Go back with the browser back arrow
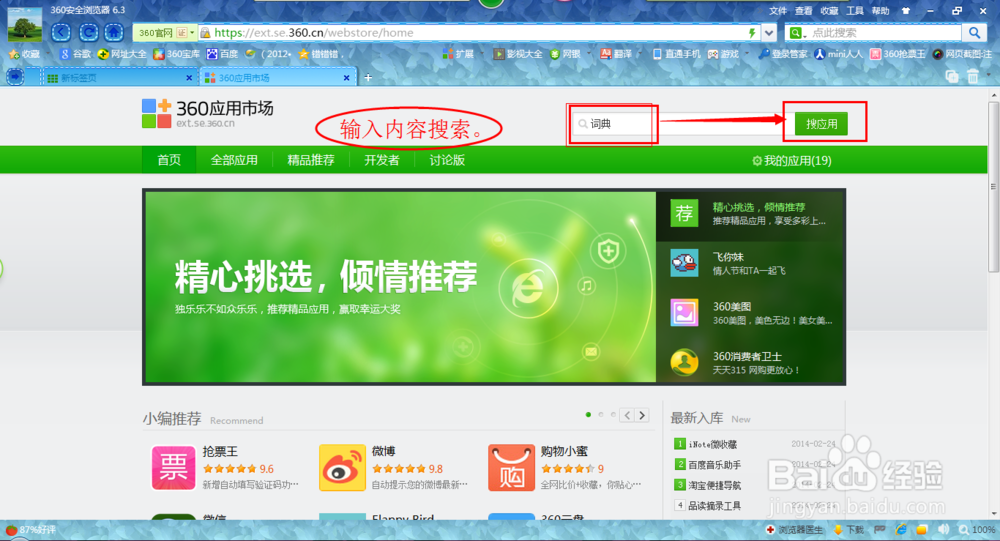Image resolution: width=1000 pixels, height=541 pixels. point(61,32)
